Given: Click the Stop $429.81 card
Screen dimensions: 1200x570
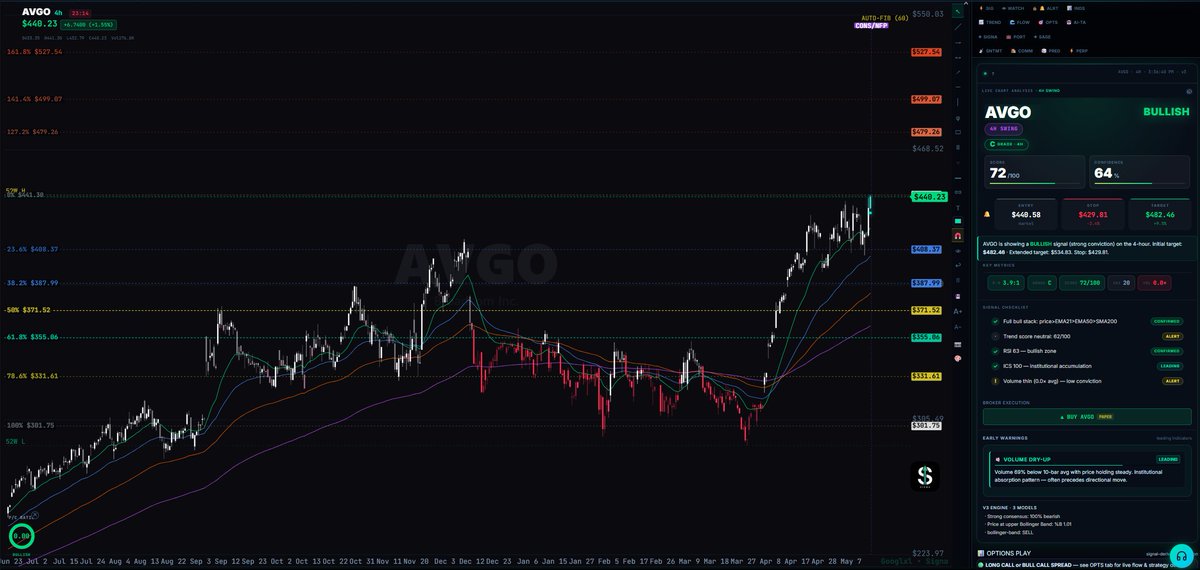Looking at the screenshot, I should click(1093, 214).
